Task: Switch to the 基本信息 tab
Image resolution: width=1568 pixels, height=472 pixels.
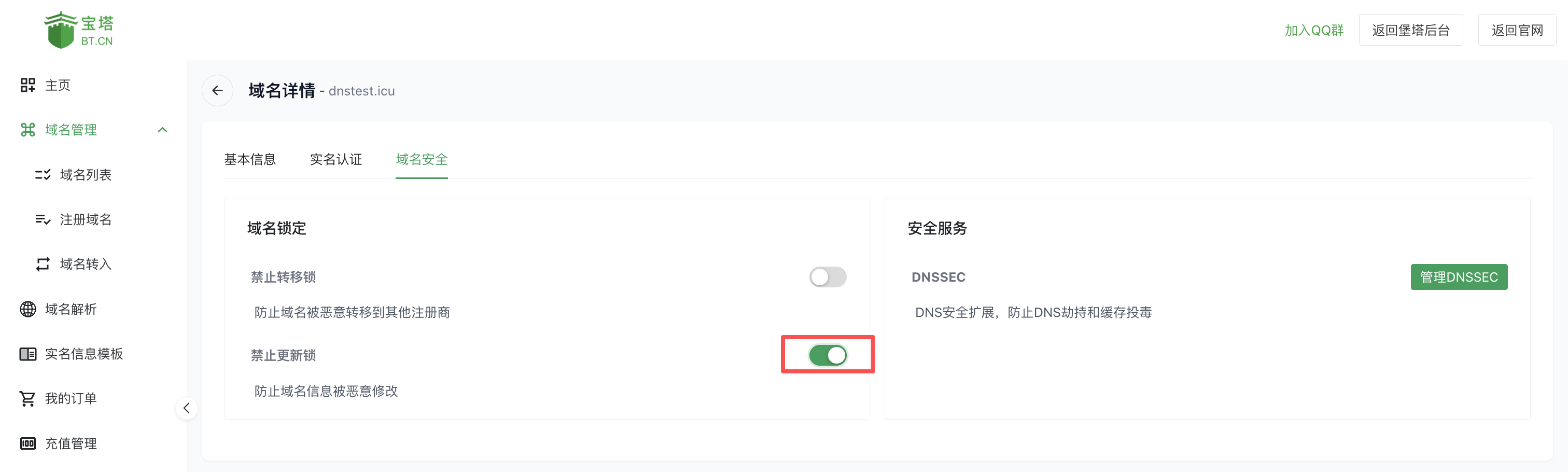Action: [x=250, y=159]
